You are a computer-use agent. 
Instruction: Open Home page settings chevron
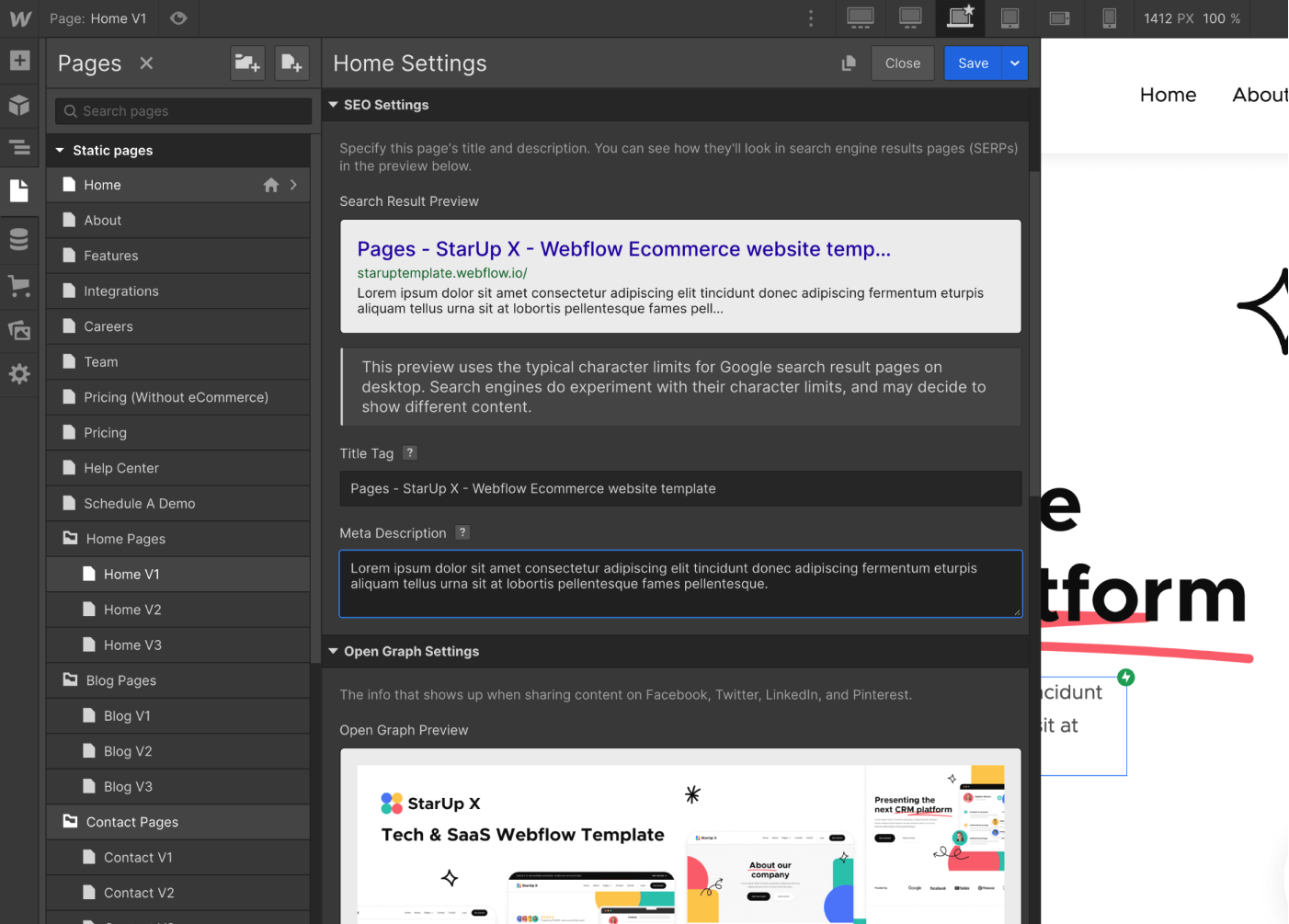(x=293, y=185)
